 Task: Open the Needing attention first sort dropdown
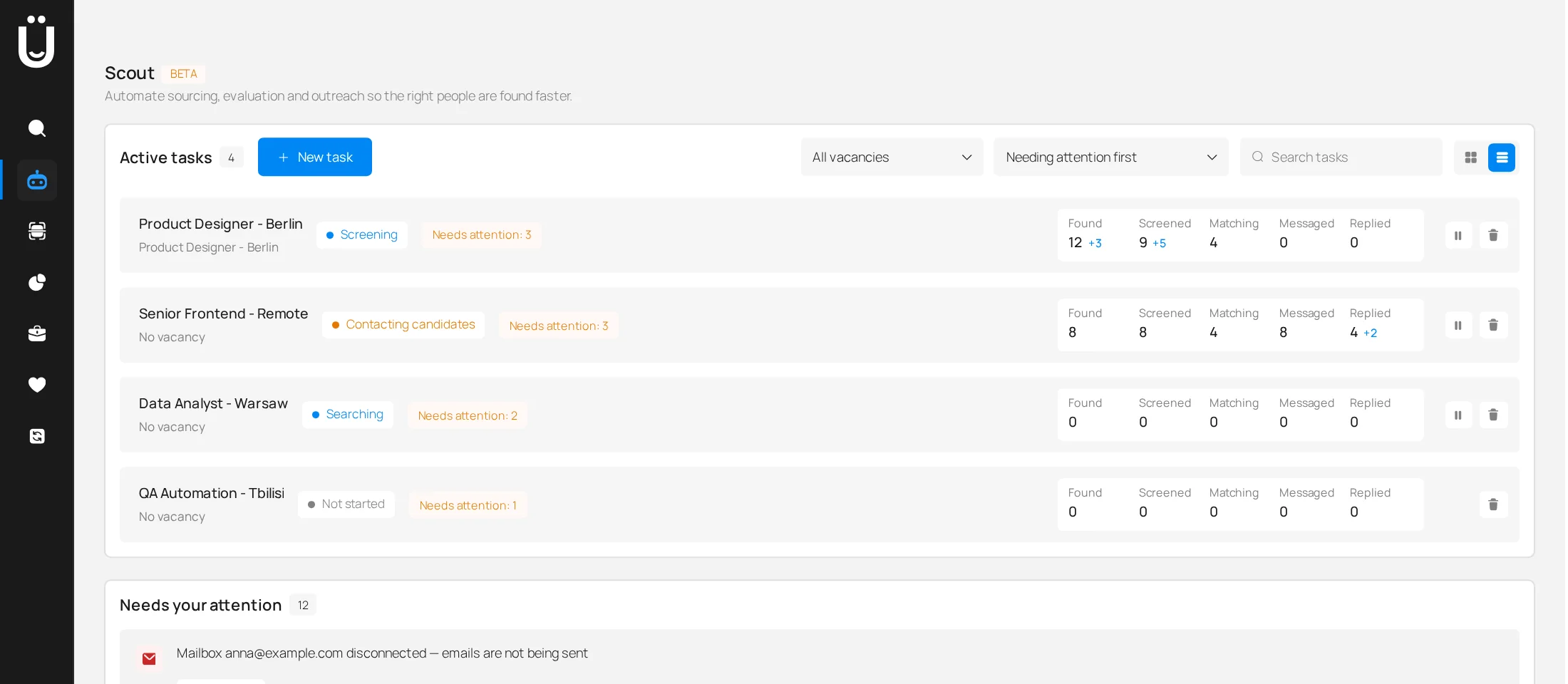click(x=1111, y=157)
